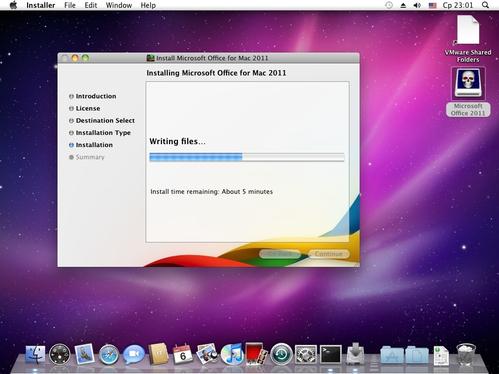Click the Continue button in installer
499x374 pixels.
(x=329, y=254)
